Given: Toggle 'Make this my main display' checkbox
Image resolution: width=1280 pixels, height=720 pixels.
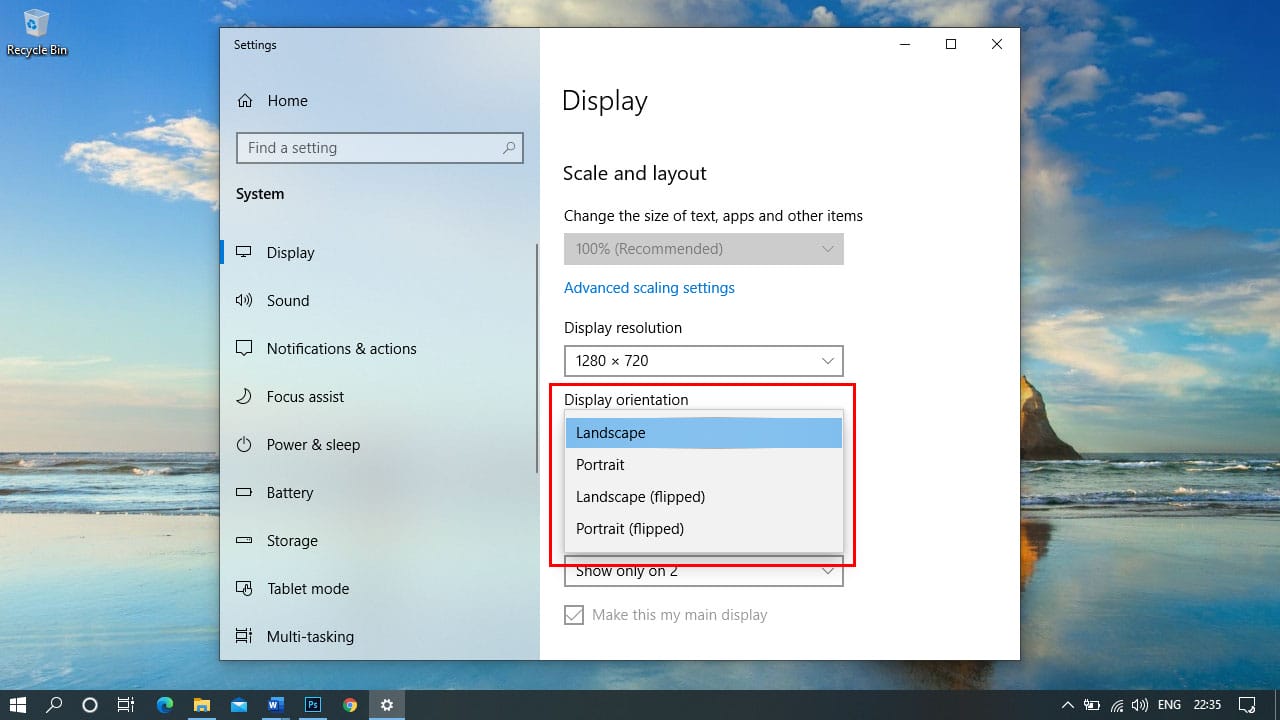Looking at the screenshot, I should 574,615.
